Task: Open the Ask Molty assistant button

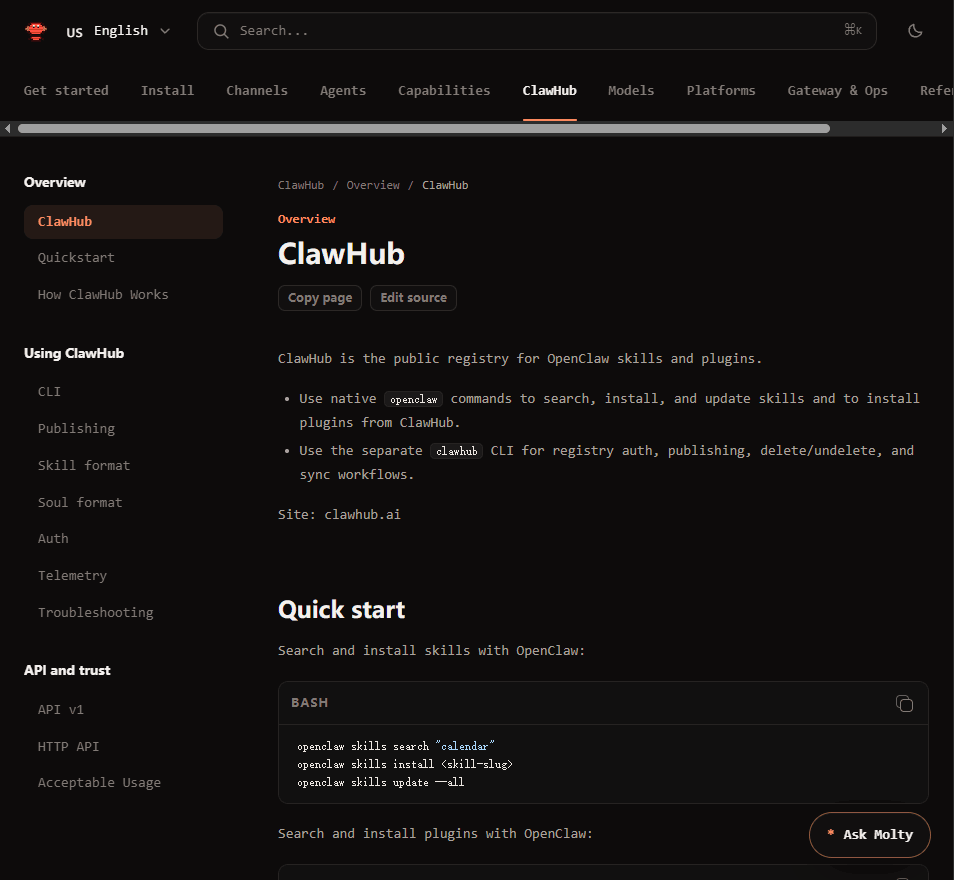Action: (869, 835)
